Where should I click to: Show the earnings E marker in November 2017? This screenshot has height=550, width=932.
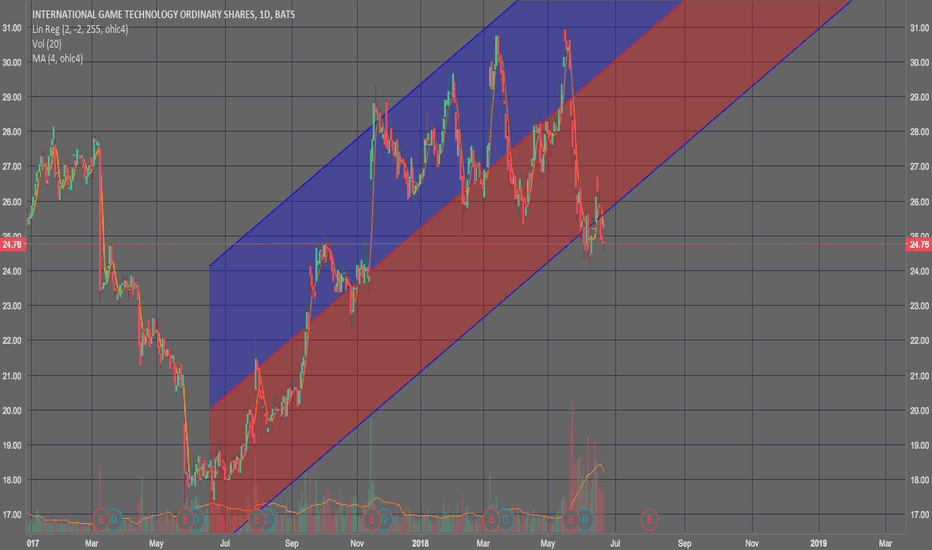(x=371, y=520)
